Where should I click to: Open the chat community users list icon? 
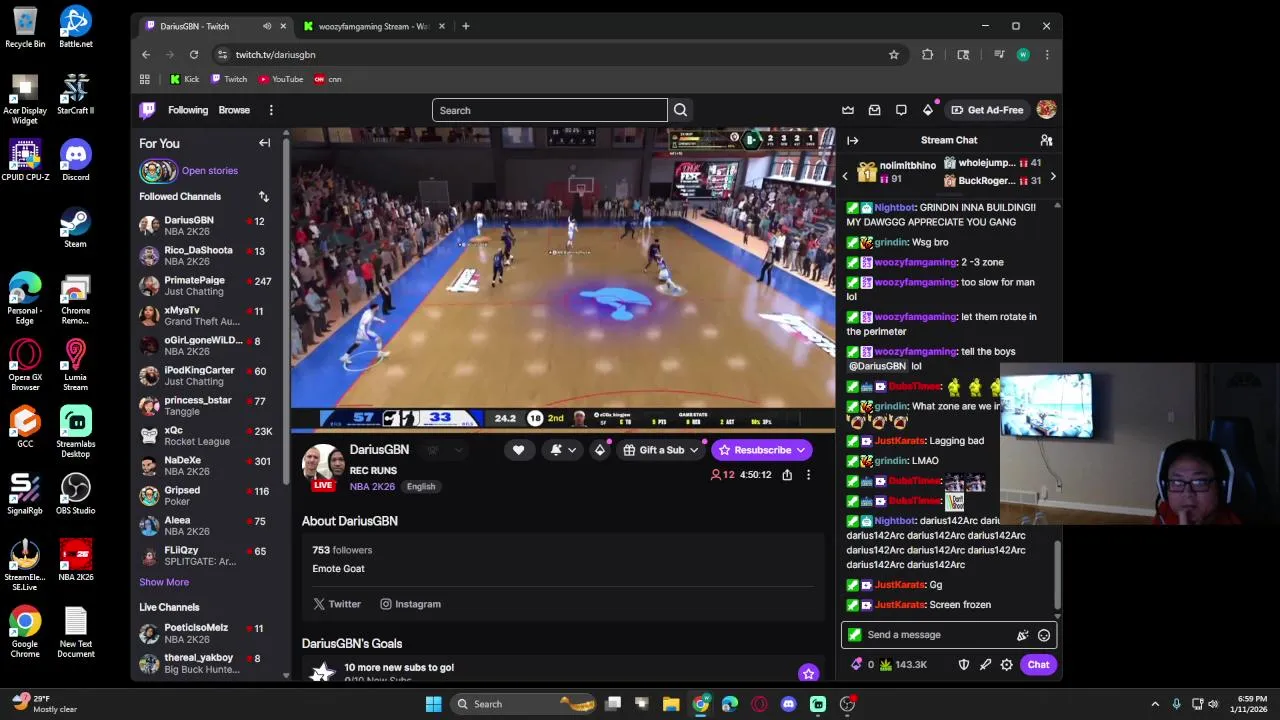click(x=1046, y=140)
